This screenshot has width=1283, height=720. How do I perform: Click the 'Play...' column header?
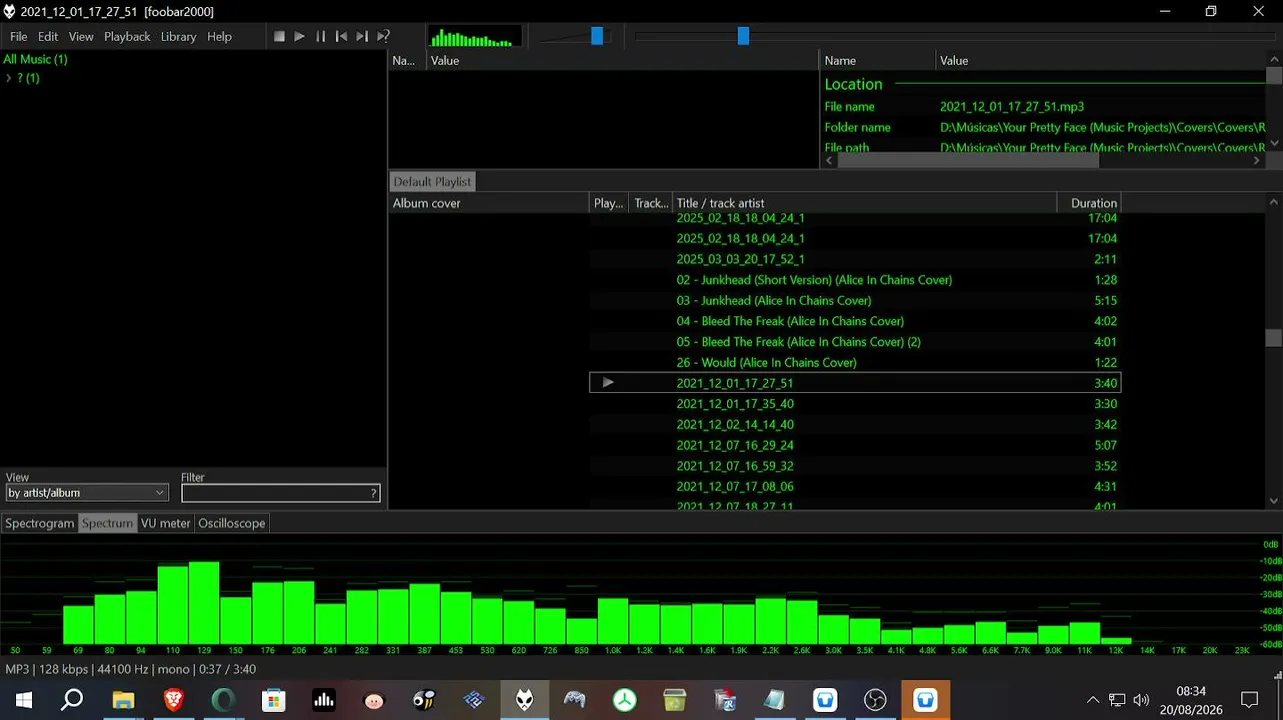coord(610,203)
